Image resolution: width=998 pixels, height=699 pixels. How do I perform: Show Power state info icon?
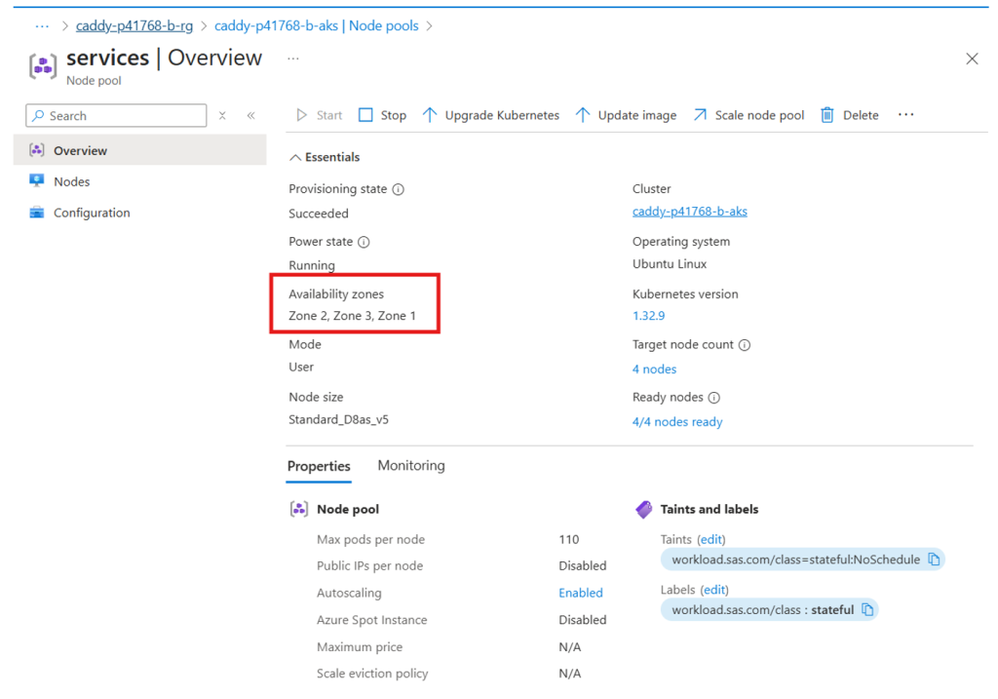pyautogui.click(x=363, y=242)
